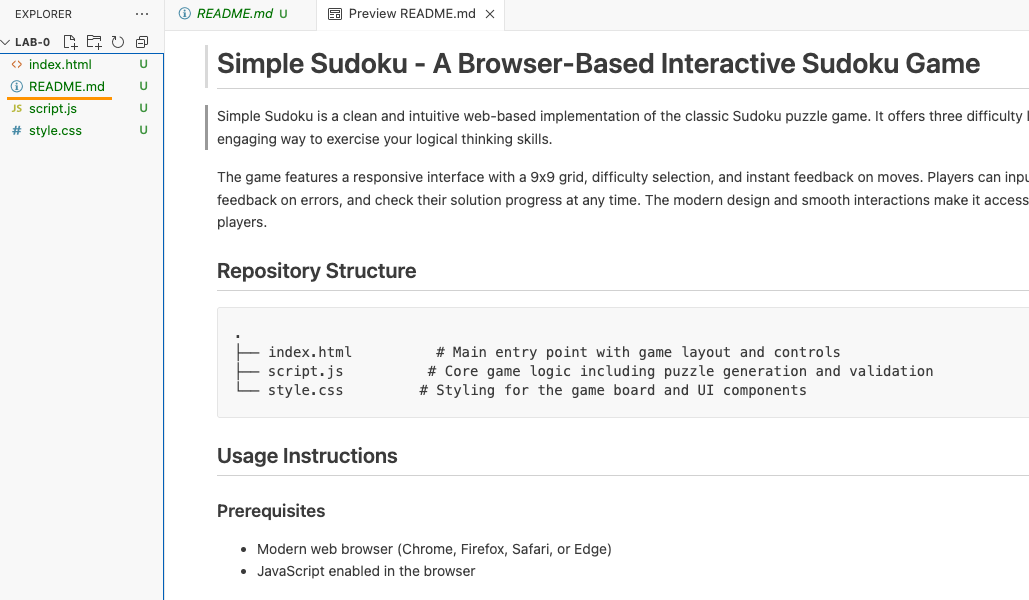Click the info icon on README.md tab
This screenshot has width=1029, height=600.
[x=185, y=14]
